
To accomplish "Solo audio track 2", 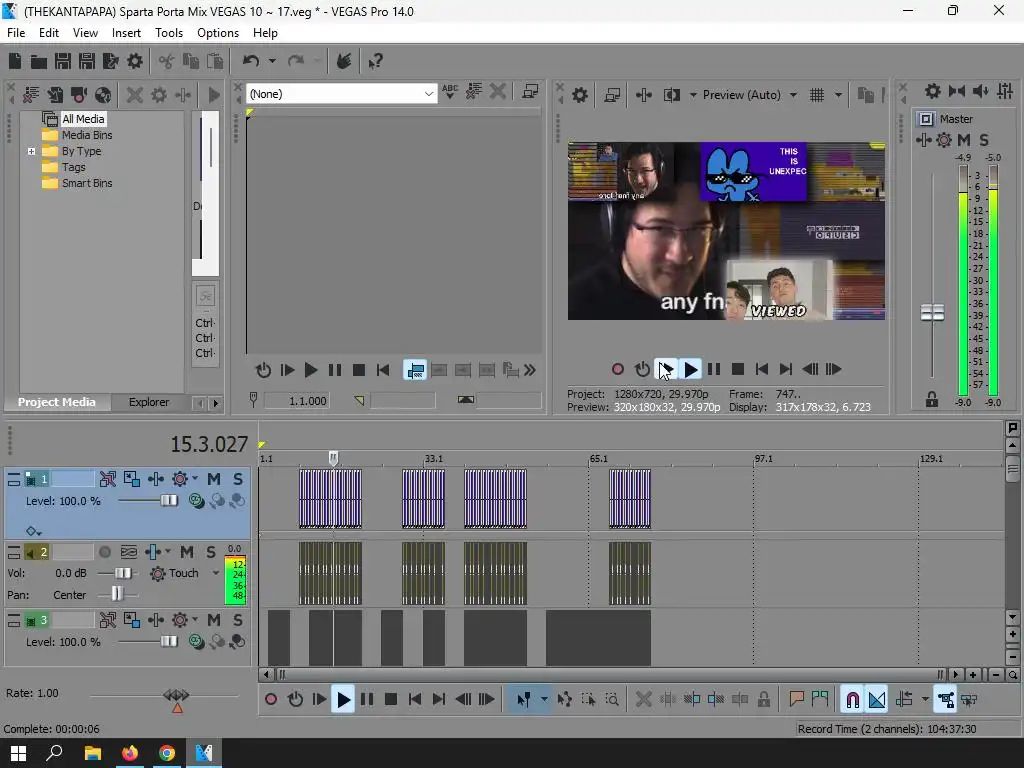I will click(210, 552).
